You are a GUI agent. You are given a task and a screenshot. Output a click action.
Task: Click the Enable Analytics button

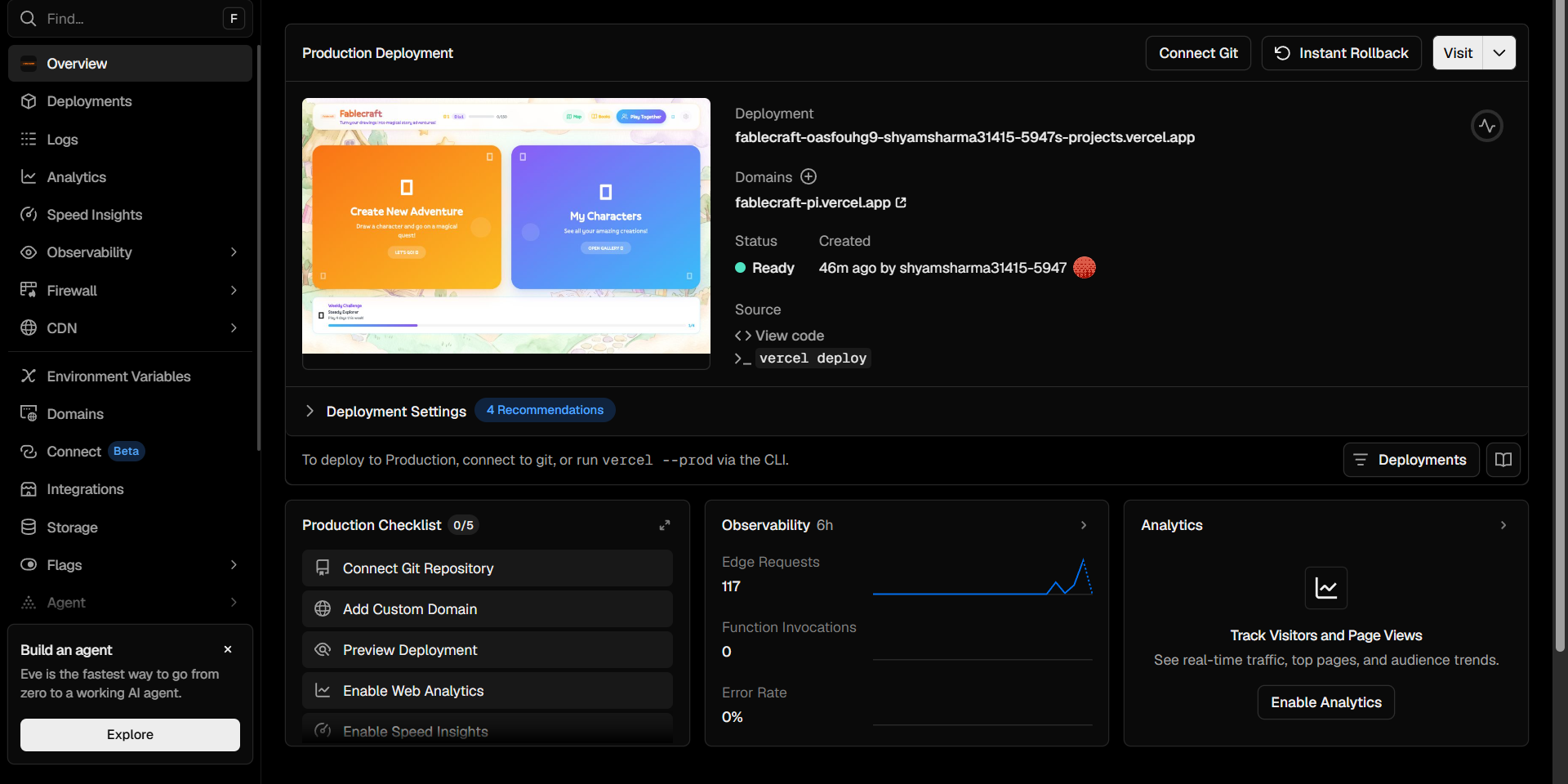tap(1326, 702)
